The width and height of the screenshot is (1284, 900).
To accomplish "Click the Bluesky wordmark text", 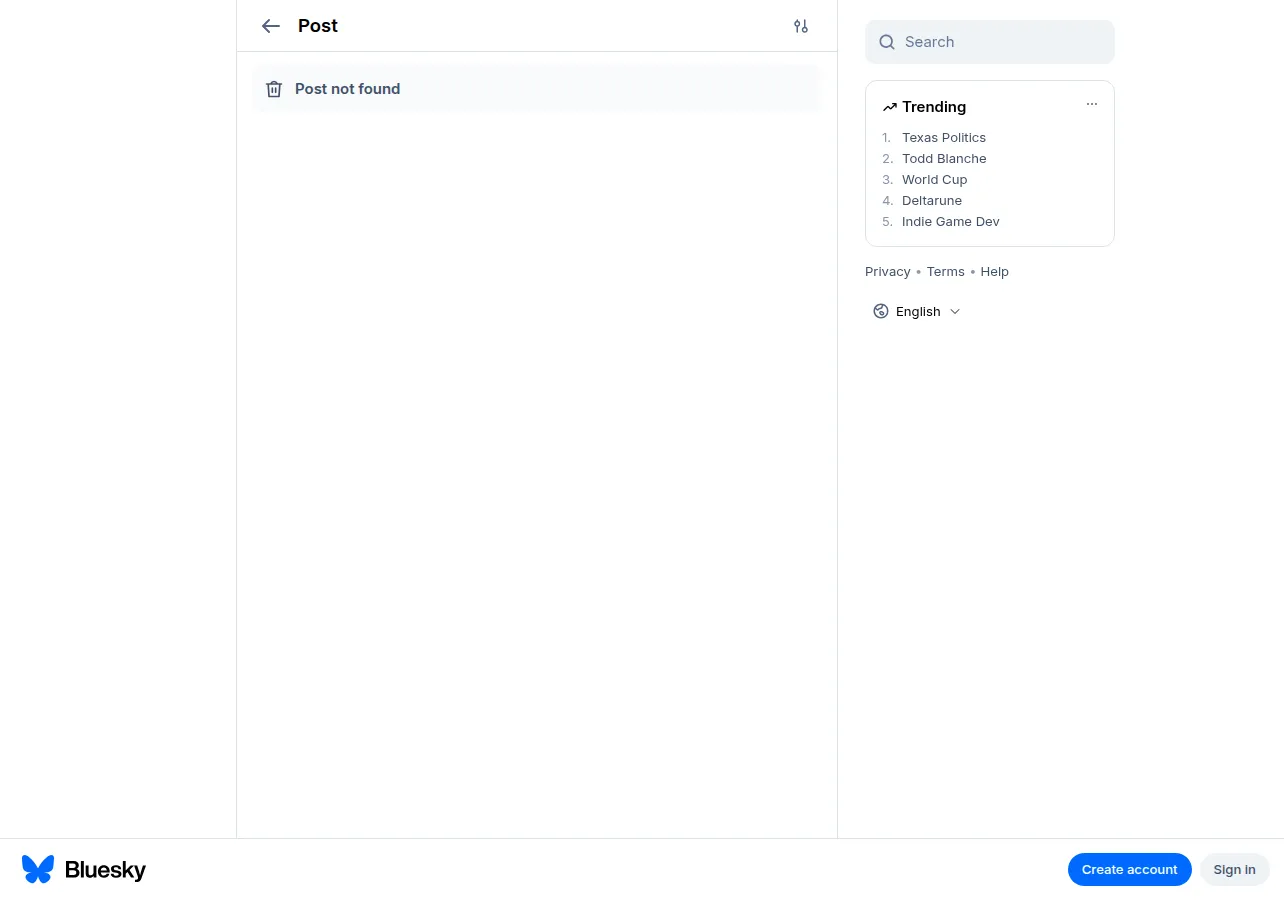I will (x=105, y=870).
